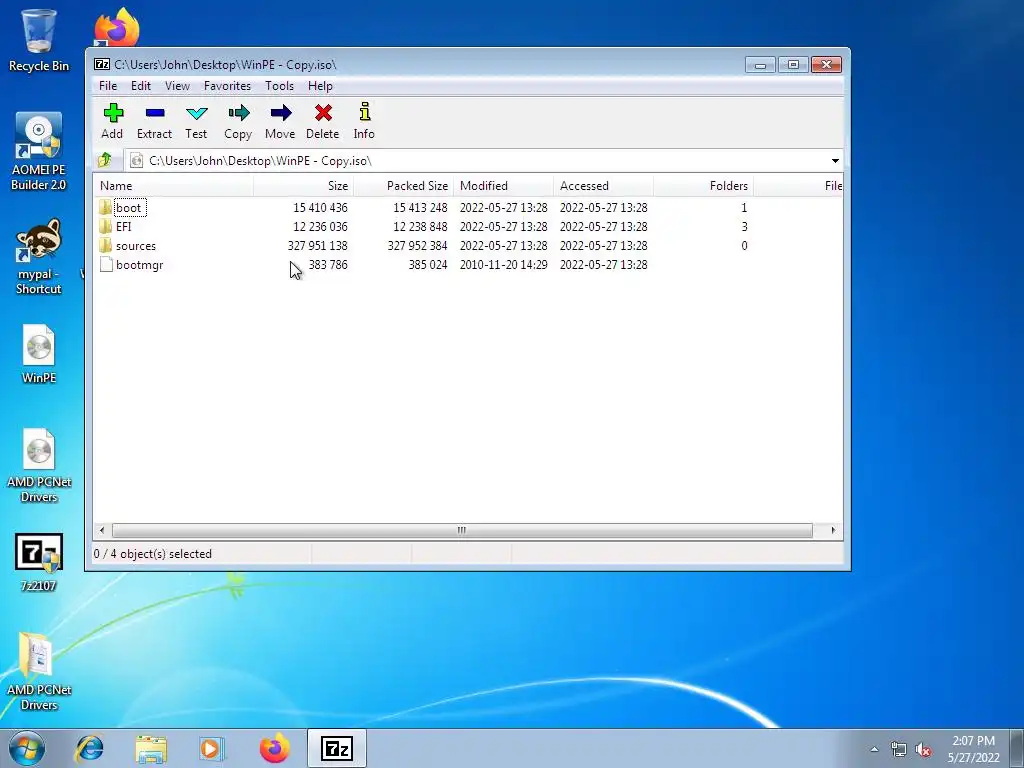The width and height of the screenshot is (1024, 768).
Task: Click the Copy toolbar icon
Action: tap(238, 113)
